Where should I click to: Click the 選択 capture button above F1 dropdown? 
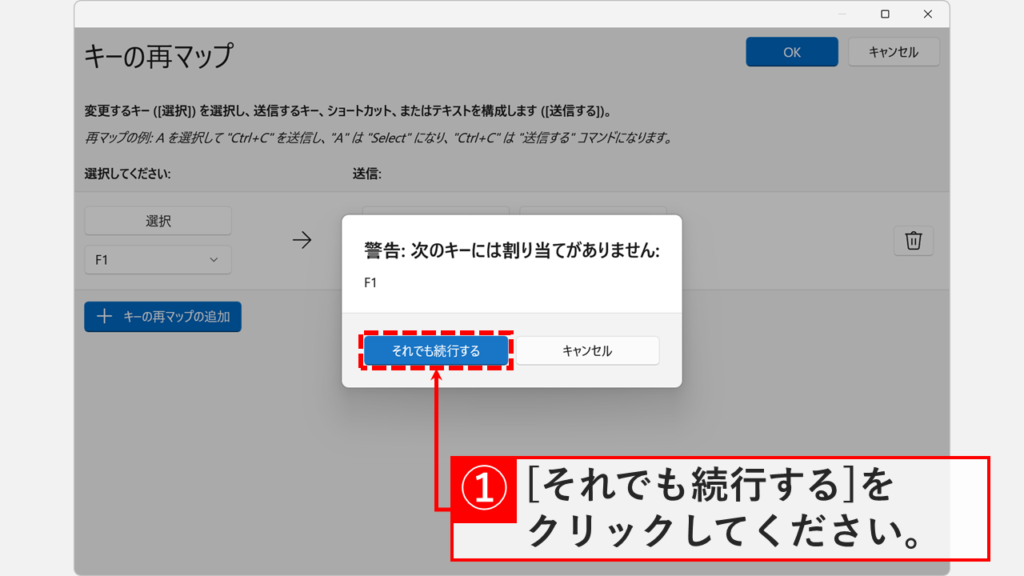click(x=156, y=220)
